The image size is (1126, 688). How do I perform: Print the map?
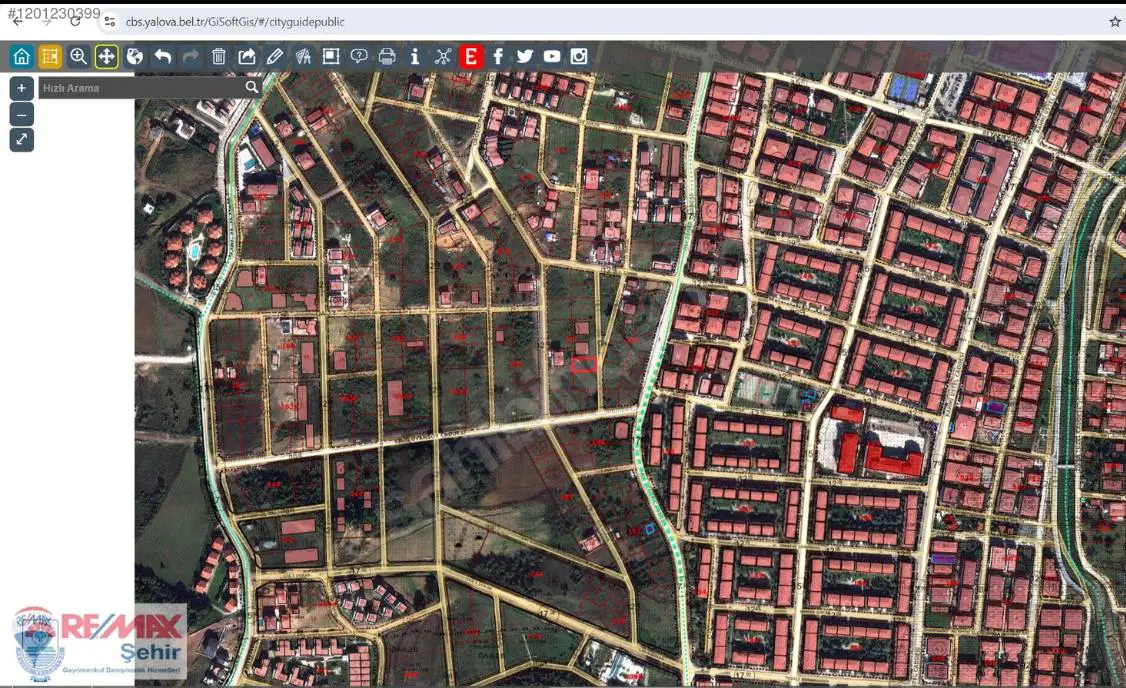click(386, 56)
